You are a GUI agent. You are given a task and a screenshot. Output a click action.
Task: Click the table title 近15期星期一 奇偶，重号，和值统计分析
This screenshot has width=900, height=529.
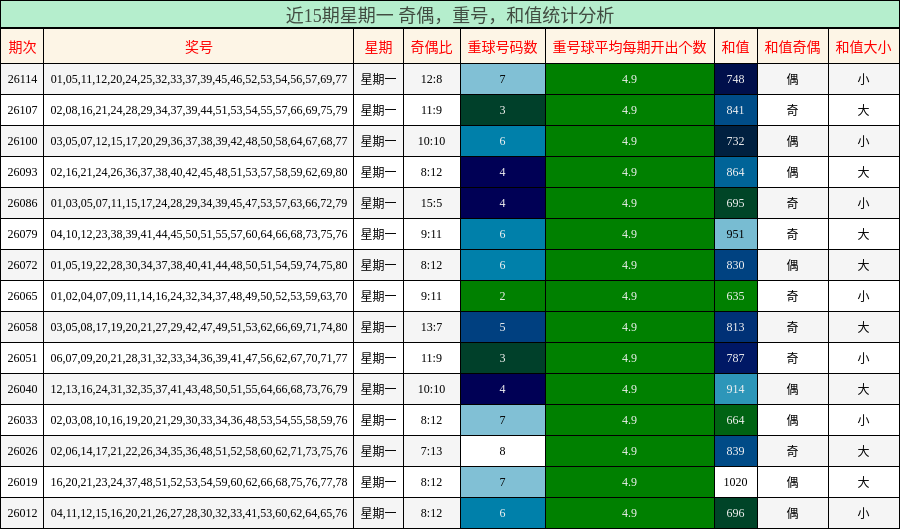450,15
